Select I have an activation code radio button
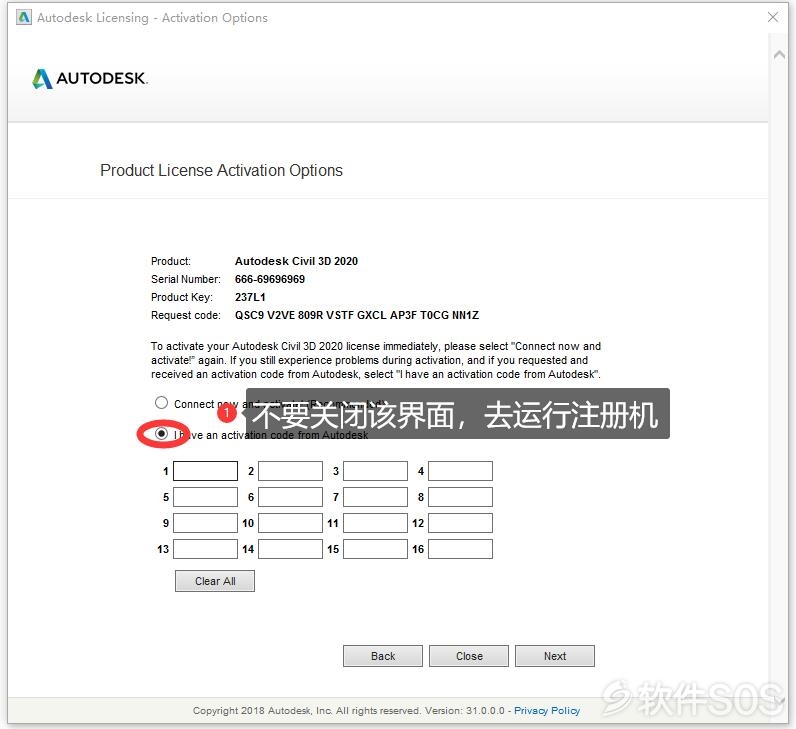The height and width of the screenshot is (729, 796). point(161,434)
